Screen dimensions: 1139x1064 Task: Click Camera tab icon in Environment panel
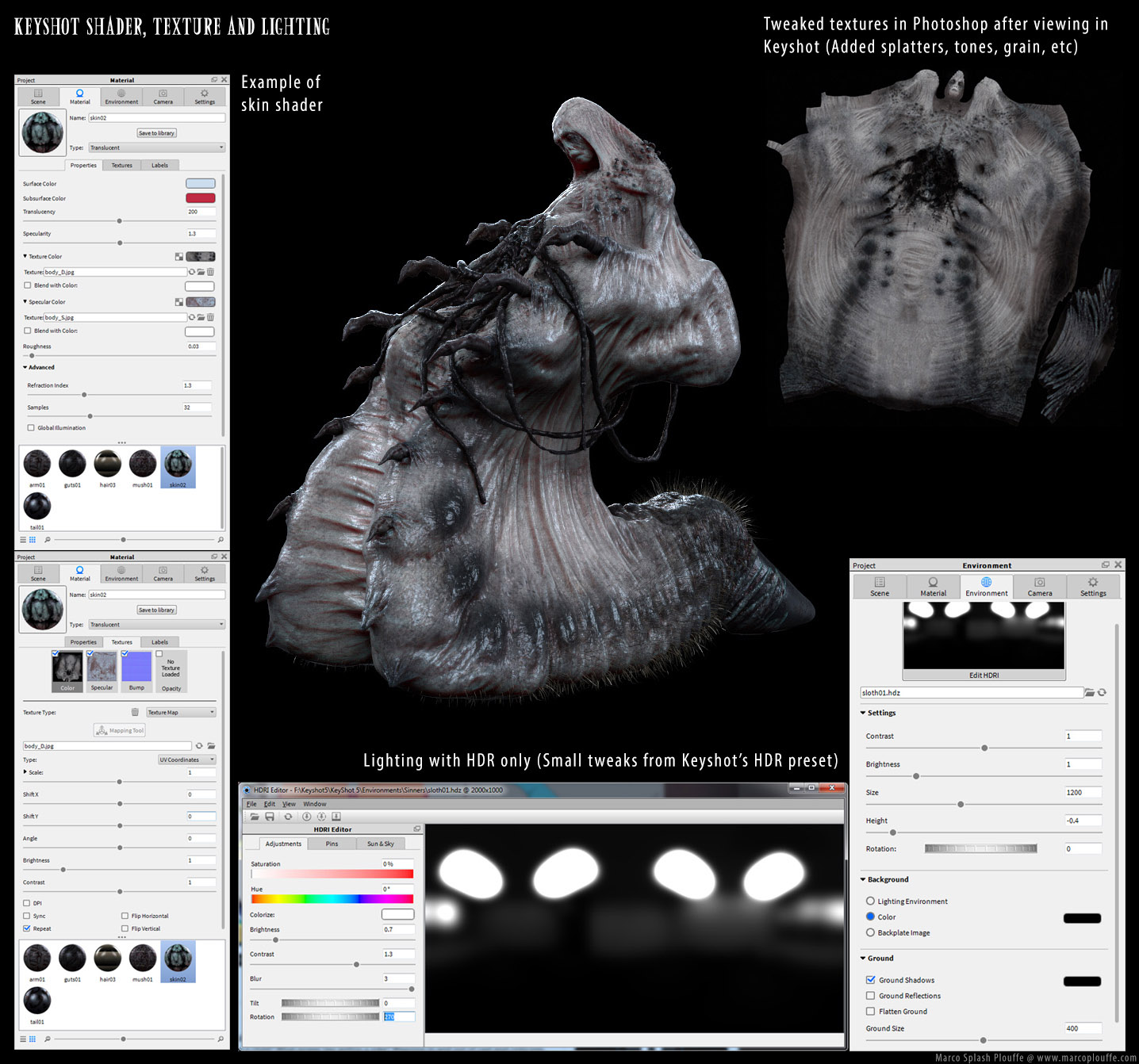[1040, 582]
